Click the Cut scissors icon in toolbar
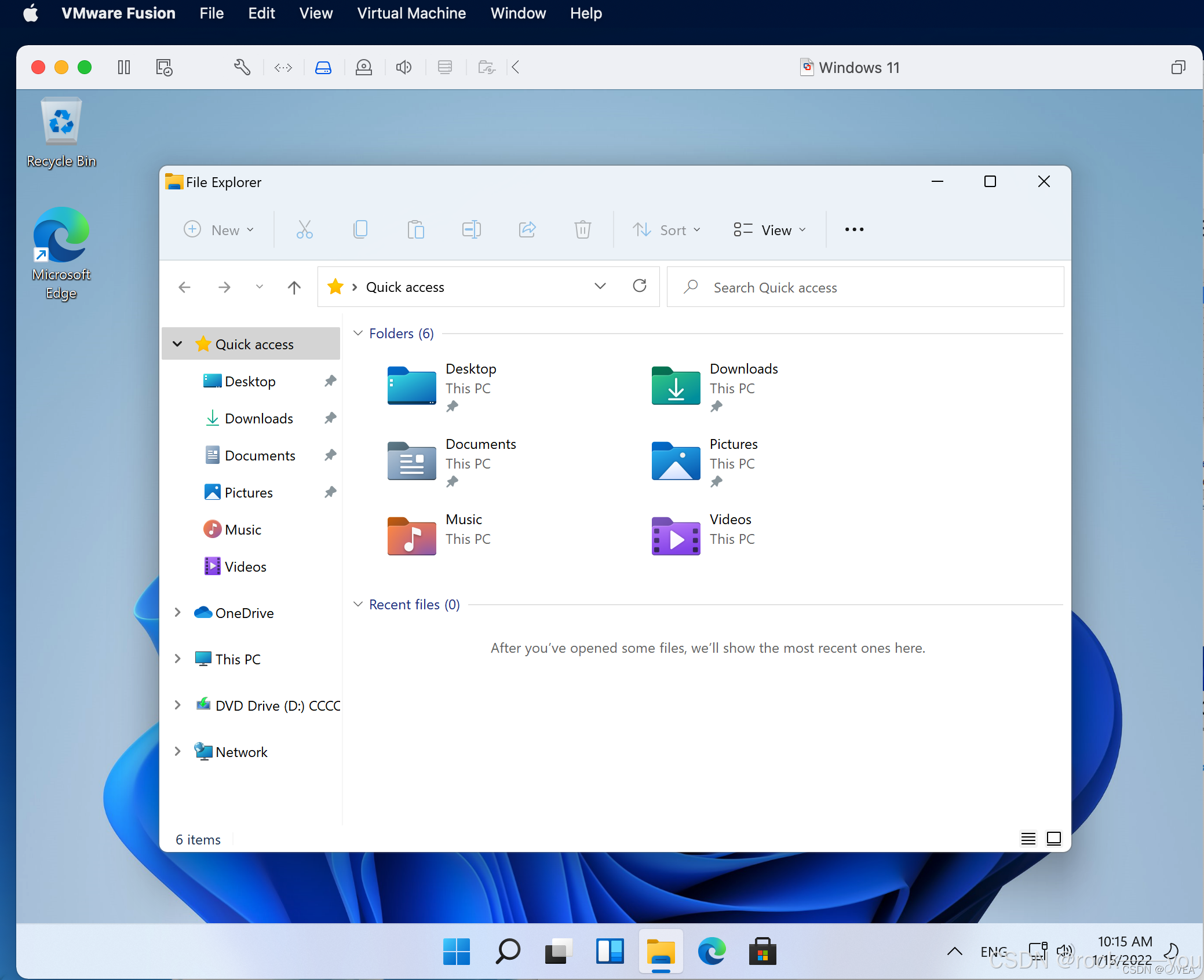The image size is (1204, 980). (304, 230)
